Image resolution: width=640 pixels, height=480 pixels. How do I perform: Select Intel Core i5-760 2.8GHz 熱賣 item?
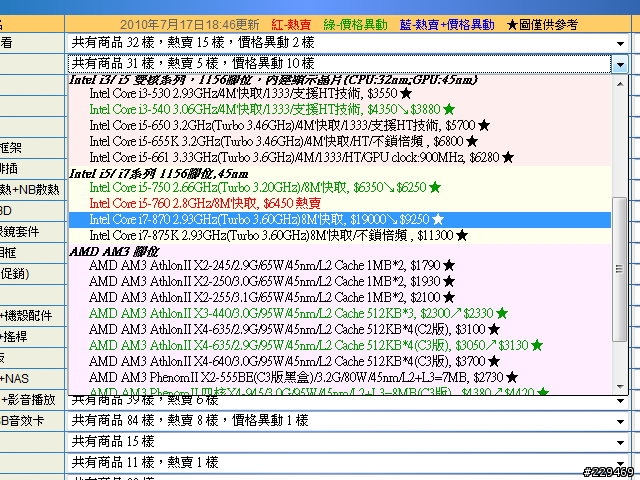[x=340, y=203]
